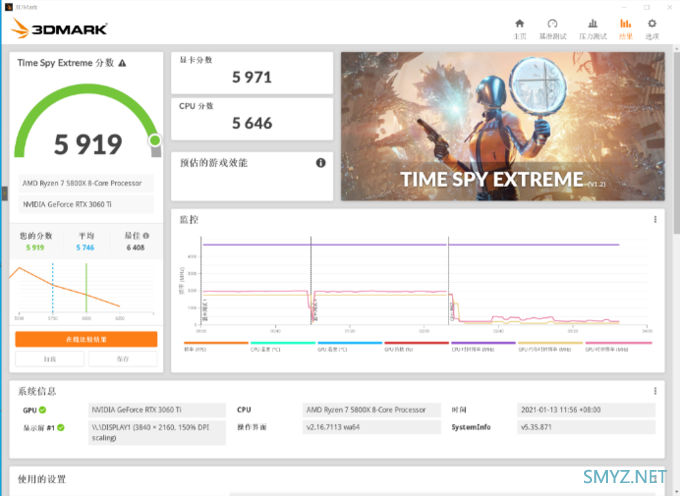Viewport: 680px width, 496px height.
Task: Click the warning triangle beside Time Spy Extreme 分数
Action: click(x=122, y=63)
